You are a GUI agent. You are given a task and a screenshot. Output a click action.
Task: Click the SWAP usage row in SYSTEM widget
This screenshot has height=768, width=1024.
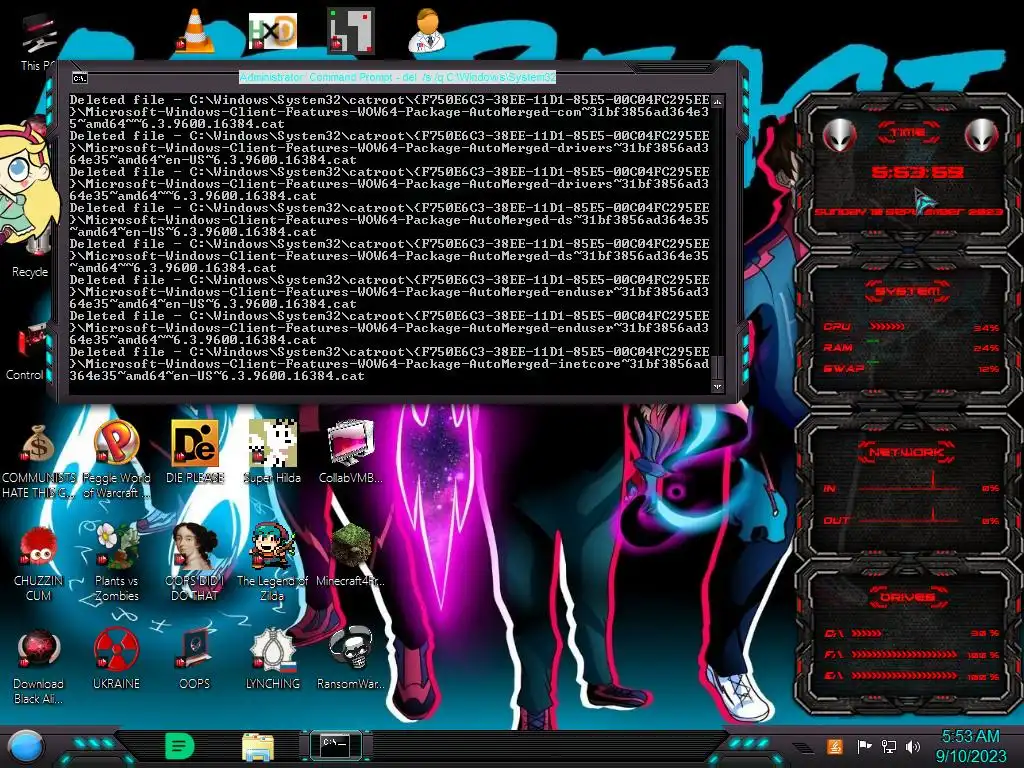(x=912, y=368)
